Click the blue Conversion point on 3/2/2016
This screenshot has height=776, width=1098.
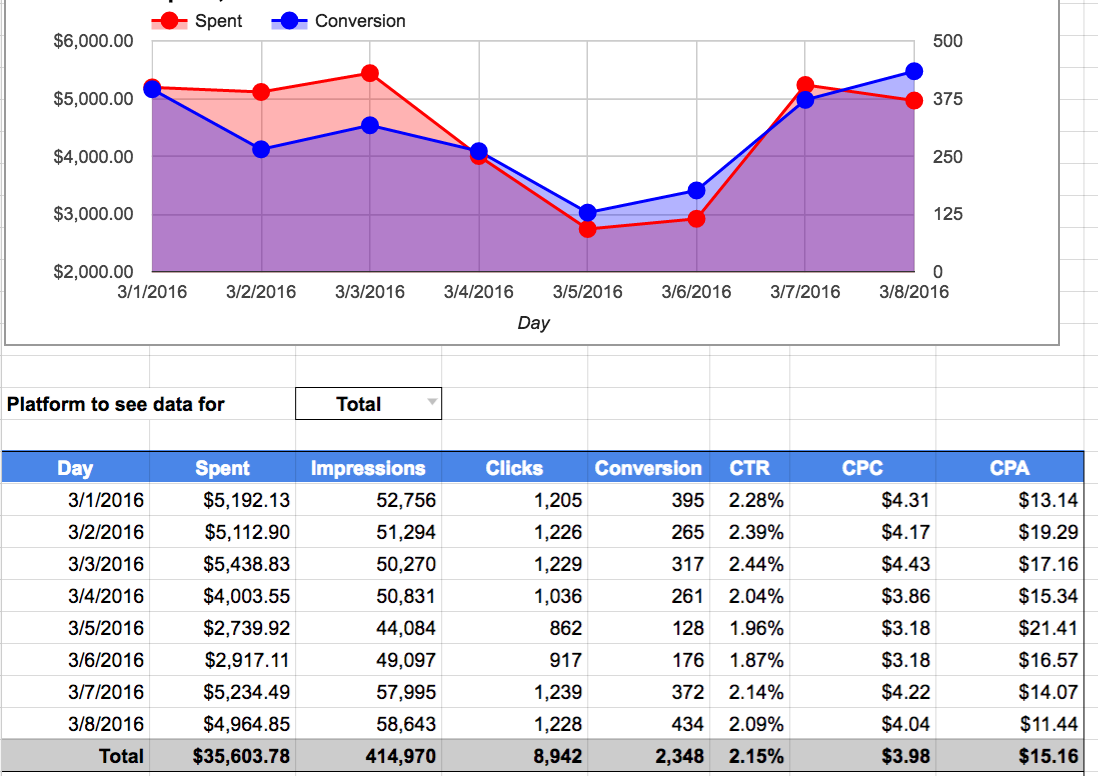point(261,149)
